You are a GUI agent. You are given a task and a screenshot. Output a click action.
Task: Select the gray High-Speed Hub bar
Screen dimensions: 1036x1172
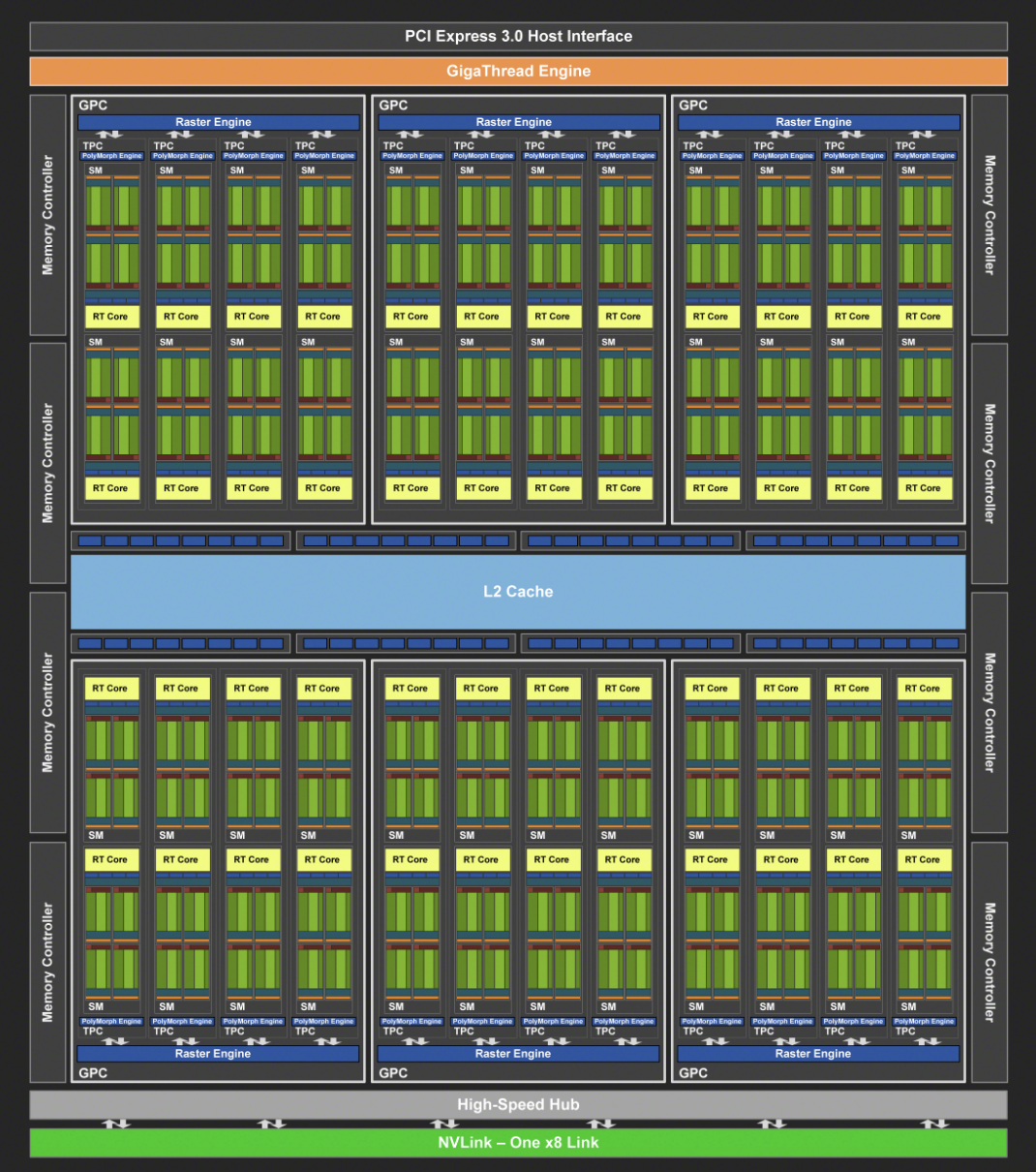pyautogui.click(x=518, y=1104)
